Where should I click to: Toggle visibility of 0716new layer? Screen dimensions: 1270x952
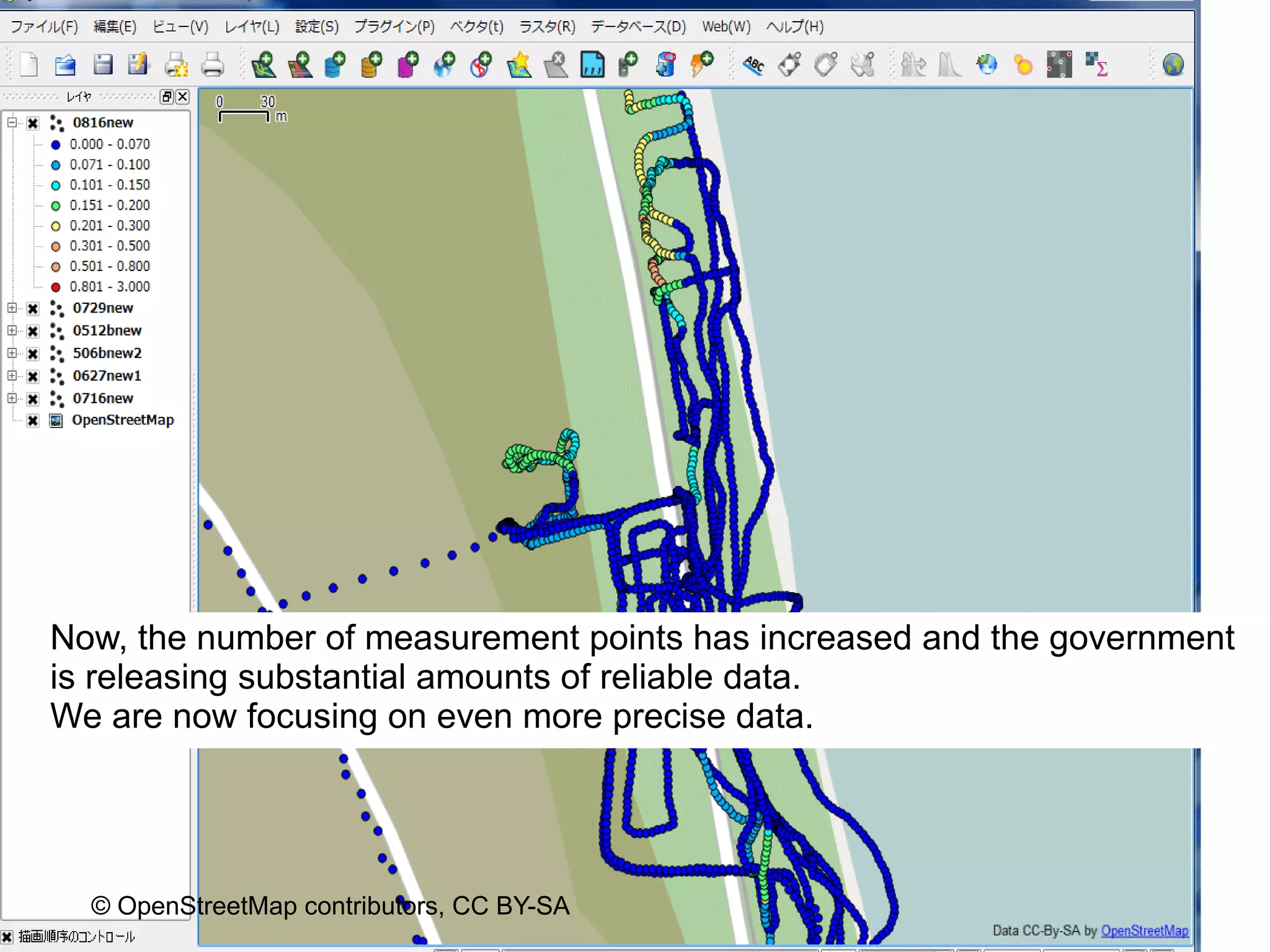pyautogui.click(x=33, y=398)
